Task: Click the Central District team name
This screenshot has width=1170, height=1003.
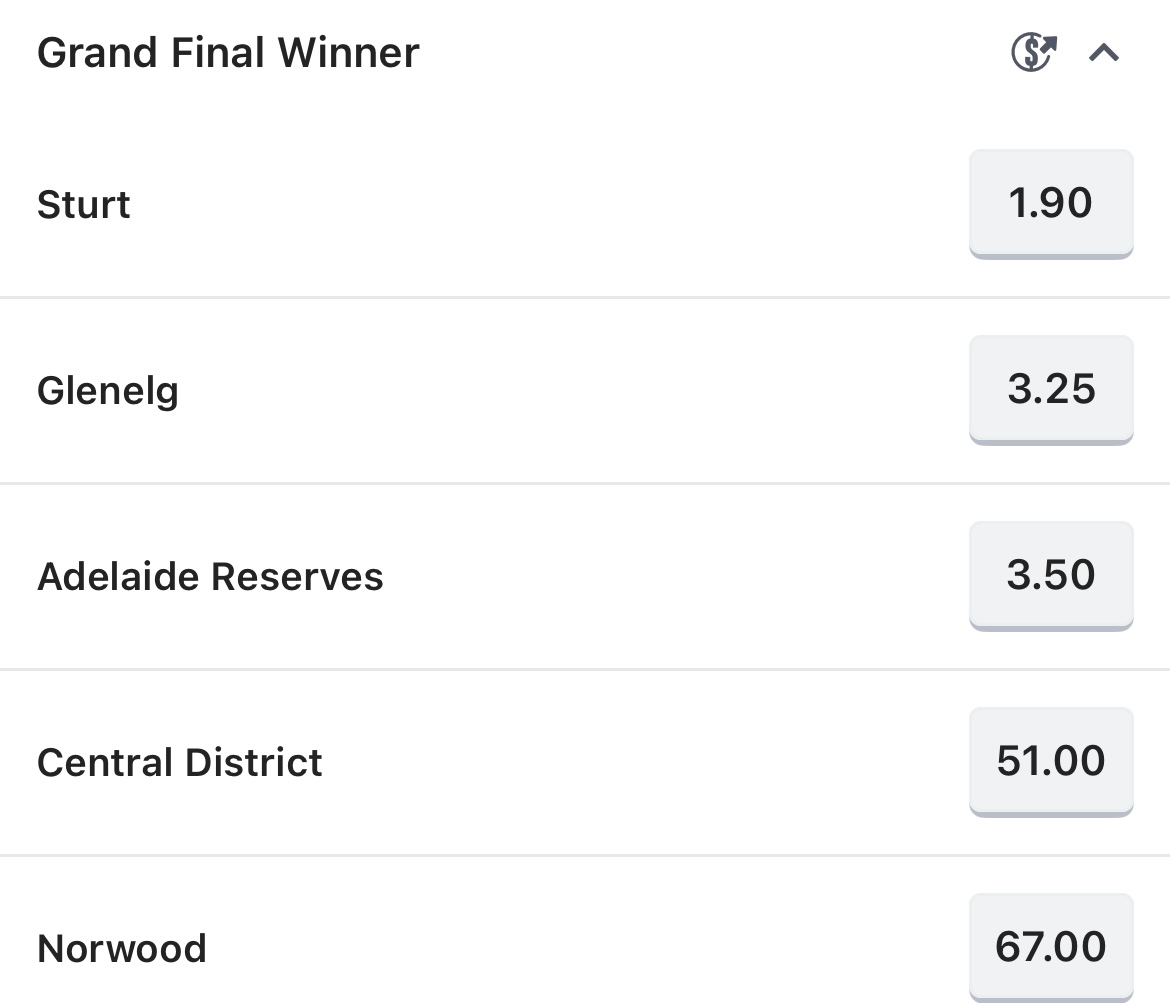Action: 180,763
